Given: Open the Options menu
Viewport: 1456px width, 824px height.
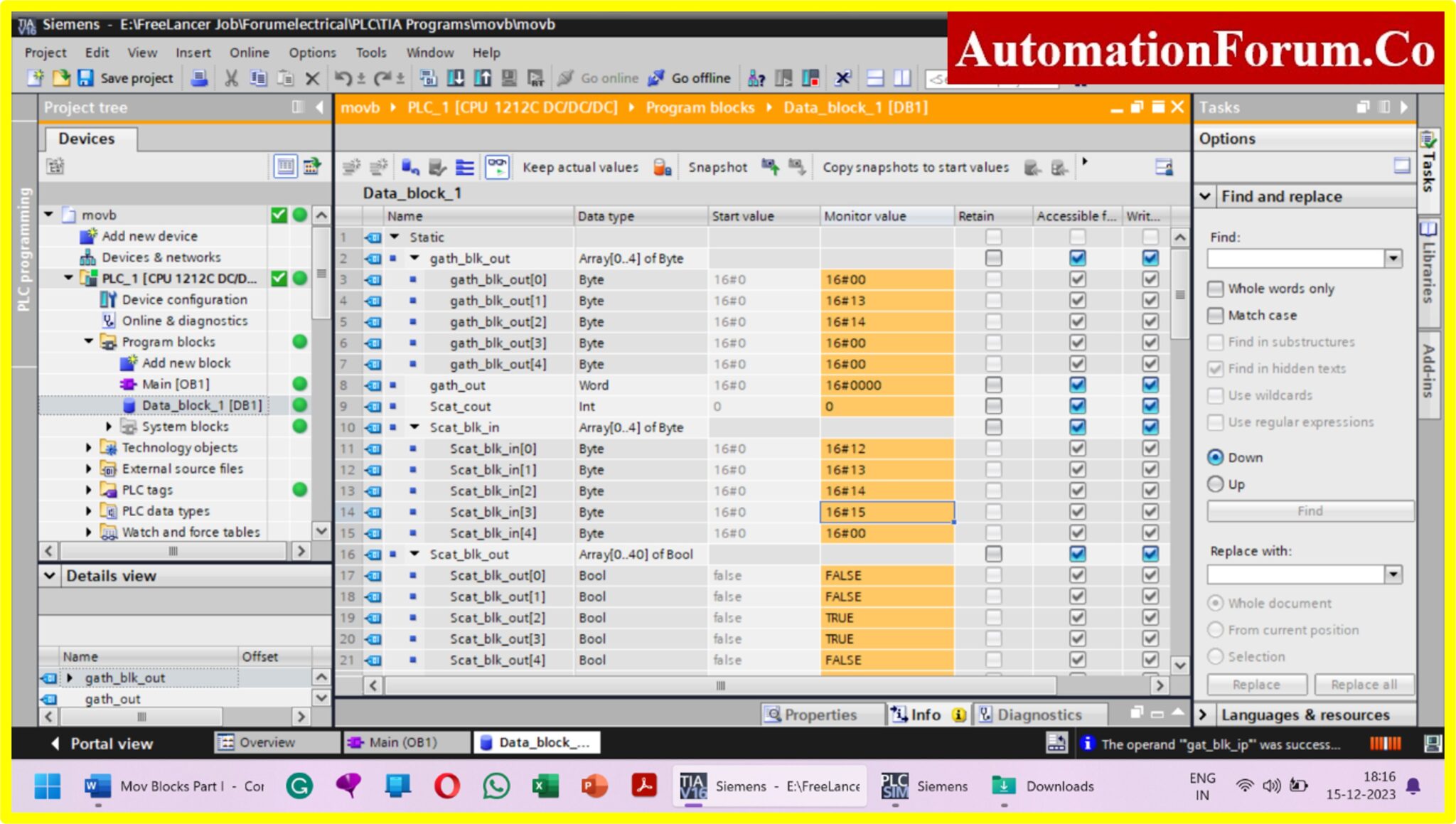Looking at the screenshot, I should (x=311, y=52).
